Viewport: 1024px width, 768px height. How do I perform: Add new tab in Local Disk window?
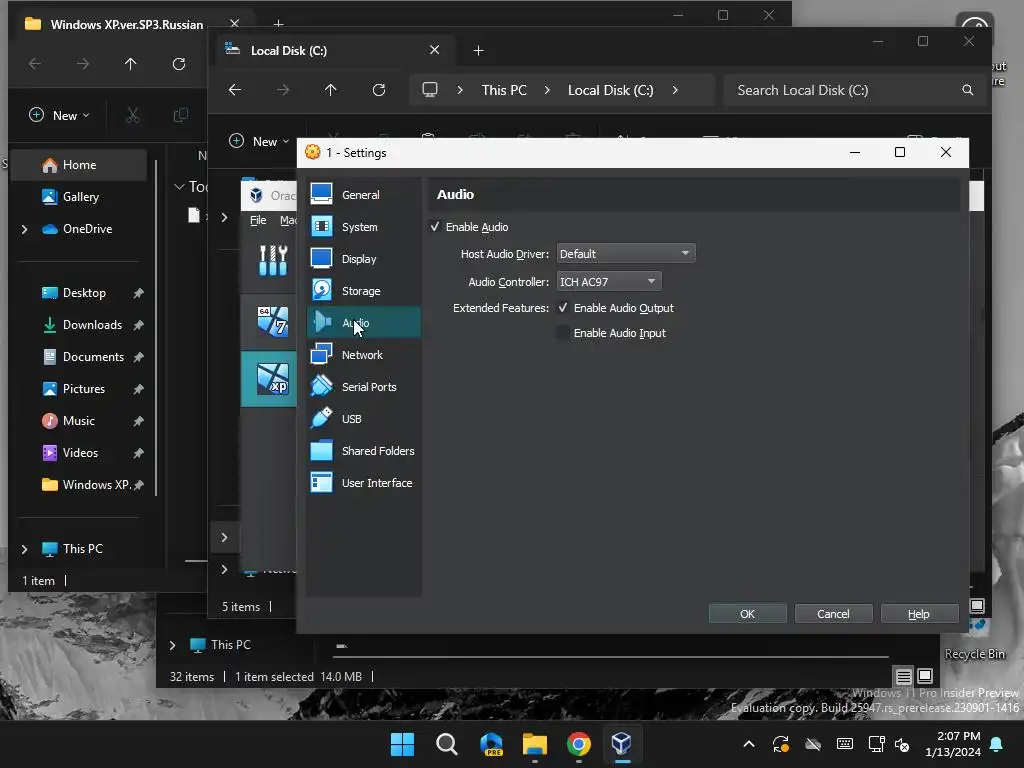(478, 50)
